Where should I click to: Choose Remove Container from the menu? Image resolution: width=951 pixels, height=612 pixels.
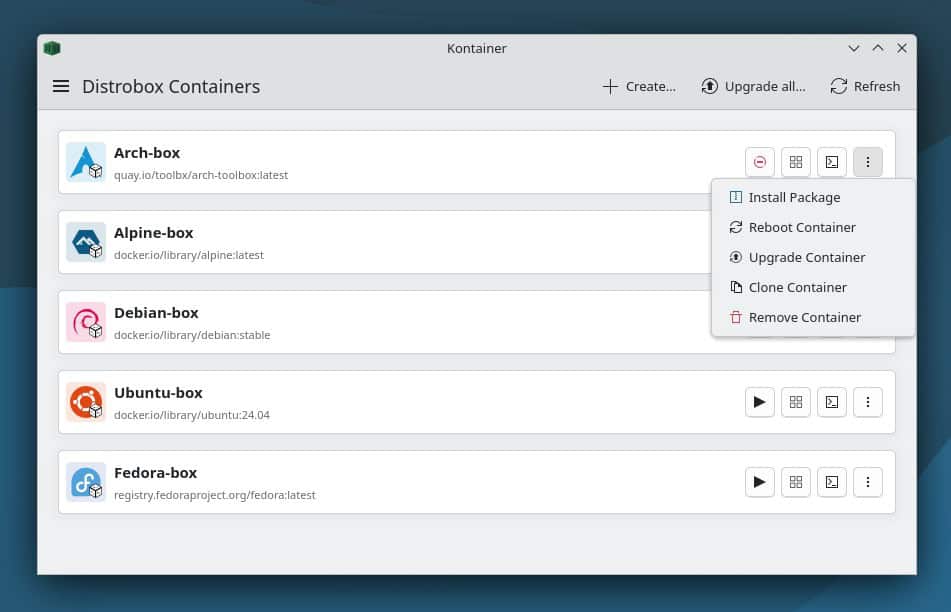pos(805,317)
